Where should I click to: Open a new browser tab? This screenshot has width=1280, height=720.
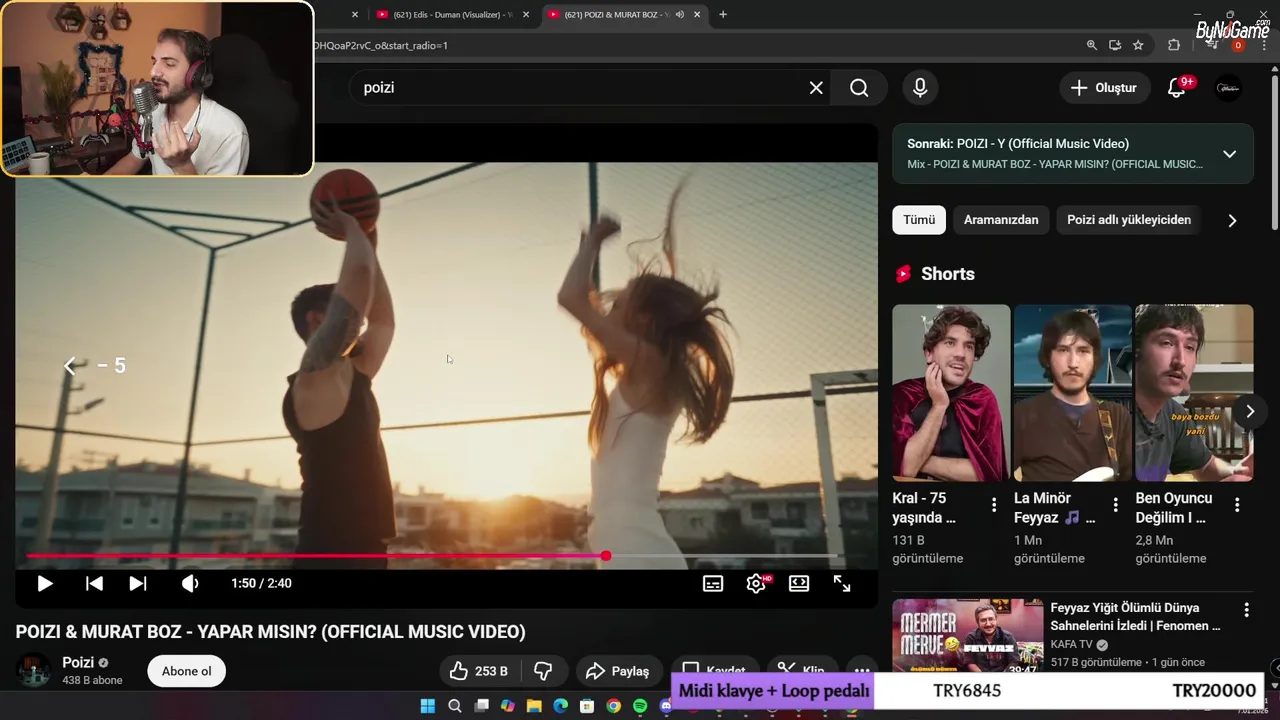(723, 14)
